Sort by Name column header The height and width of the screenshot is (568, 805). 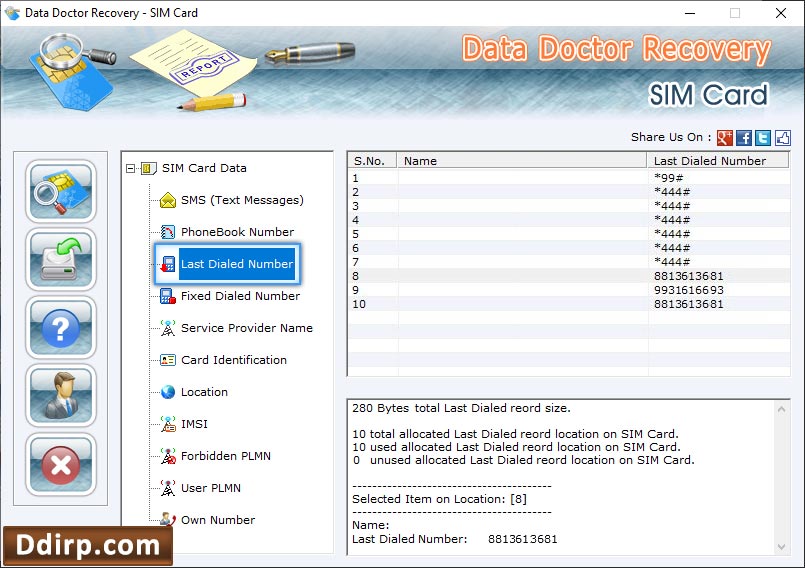click(x=522, y=161)
